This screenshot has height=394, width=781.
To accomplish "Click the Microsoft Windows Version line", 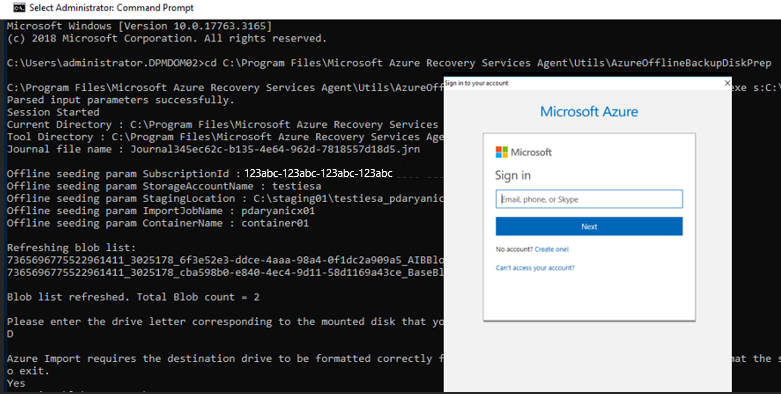I will (x=139, y=26).
